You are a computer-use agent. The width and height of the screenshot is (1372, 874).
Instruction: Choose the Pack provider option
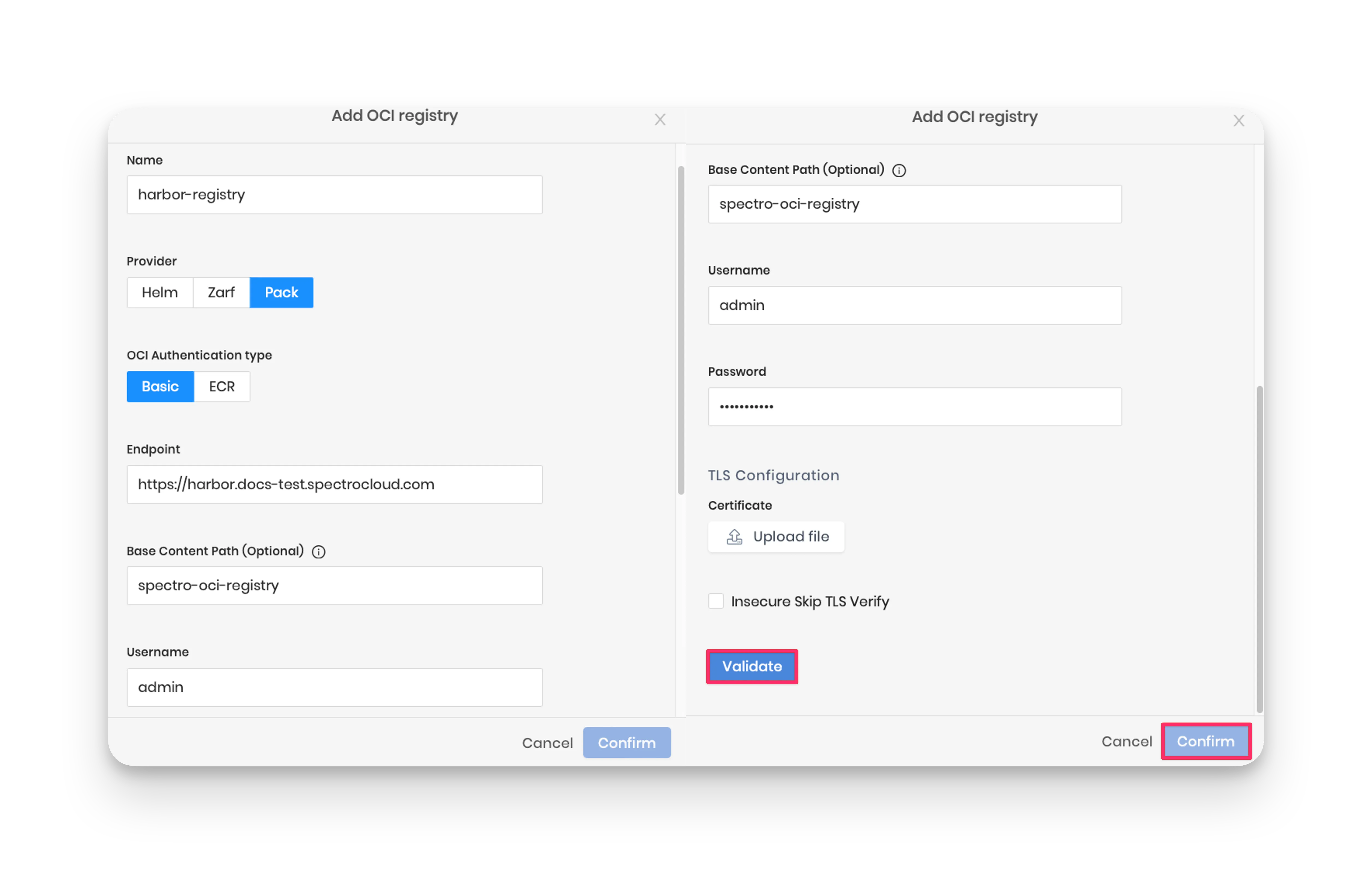pyautogui.click(x=281, y=292)
